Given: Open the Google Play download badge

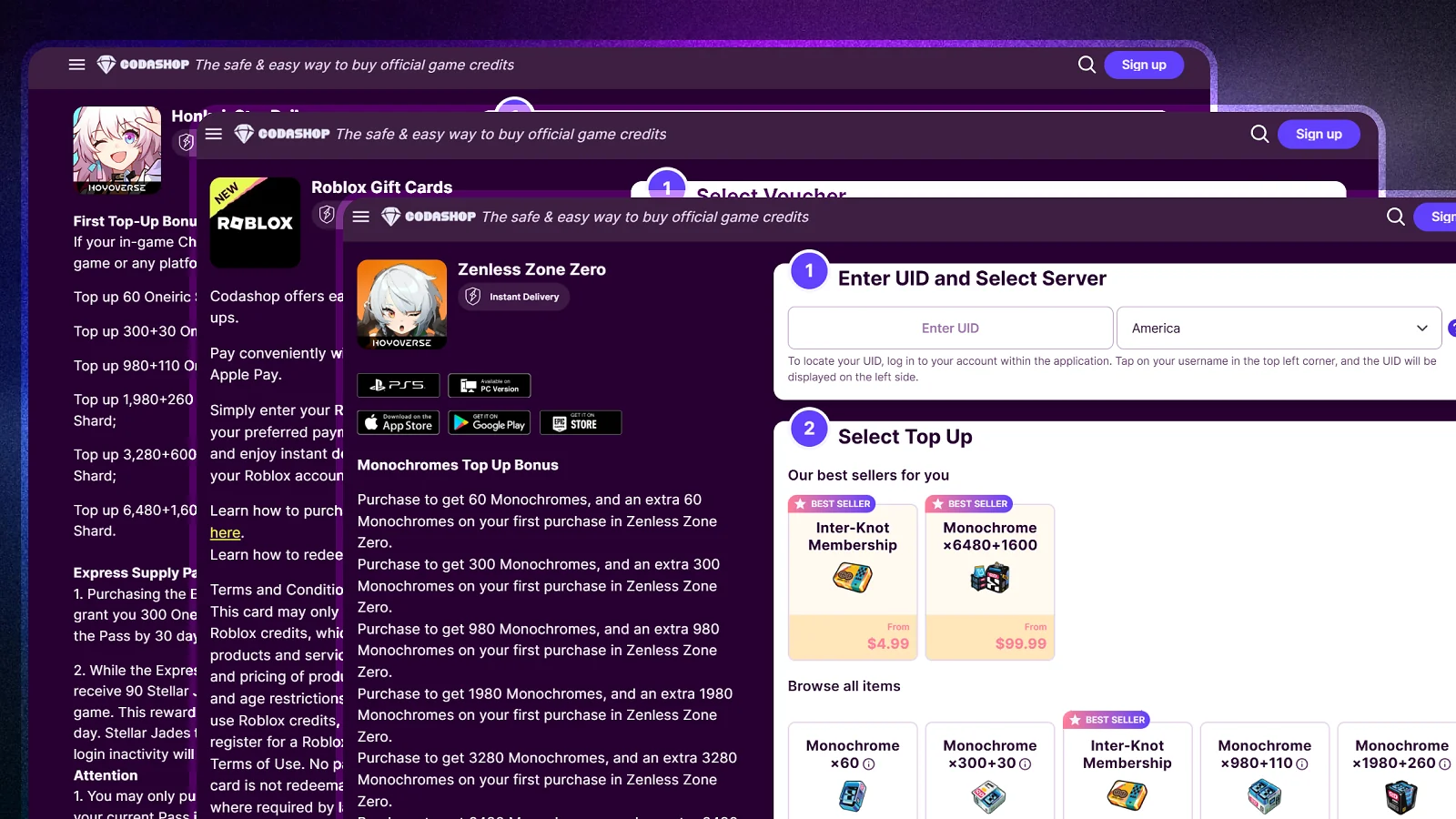Looking at the screenshot, I should 490,422.
